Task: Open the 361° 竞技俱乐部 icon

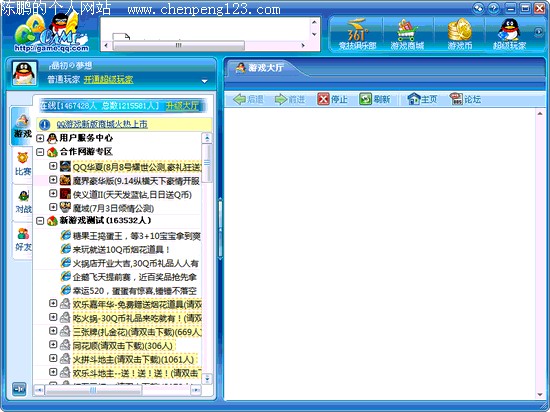Action: 357,34
